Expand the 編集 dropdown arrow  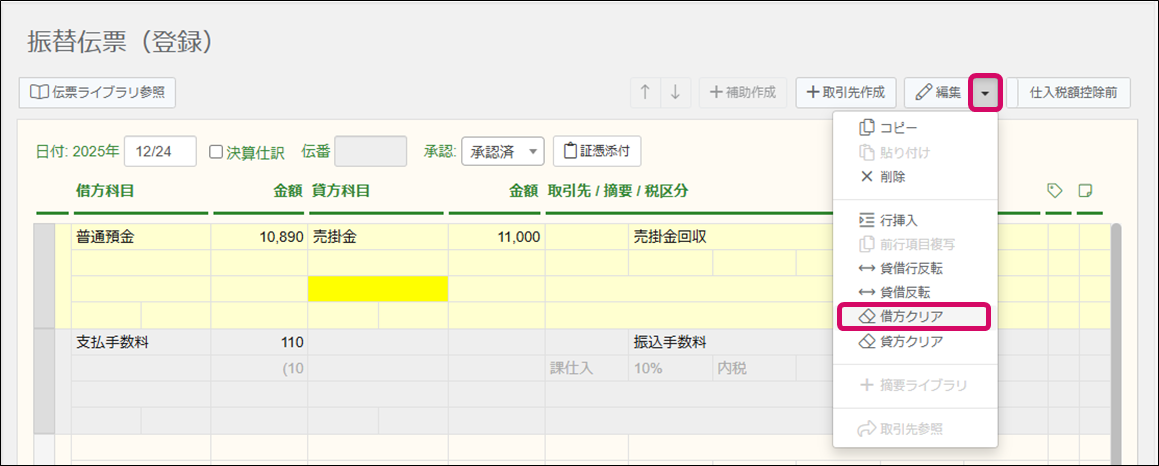coord(985,93)
